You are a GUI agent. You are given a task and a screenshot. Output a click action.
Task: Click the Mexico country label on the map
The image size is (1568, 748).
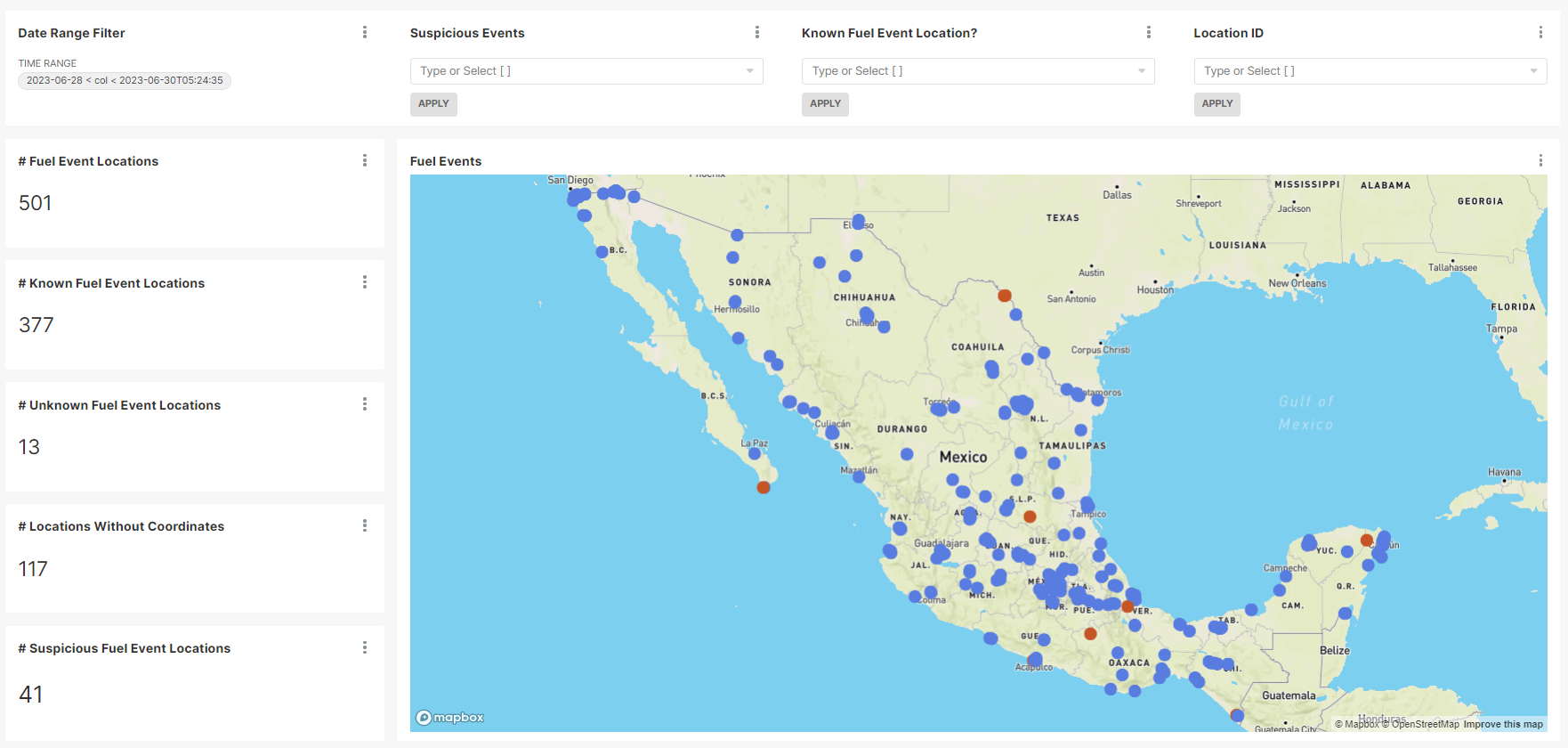pos(964,457)
